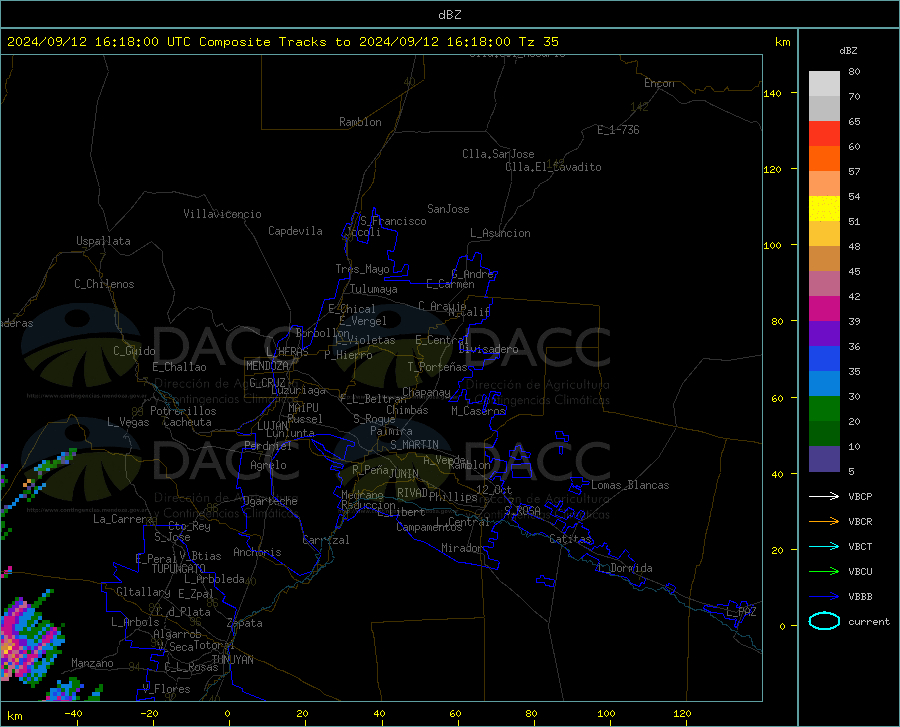The image size is (900, 727).
Task: Click the Mirador map label
Action: (462, 548)
